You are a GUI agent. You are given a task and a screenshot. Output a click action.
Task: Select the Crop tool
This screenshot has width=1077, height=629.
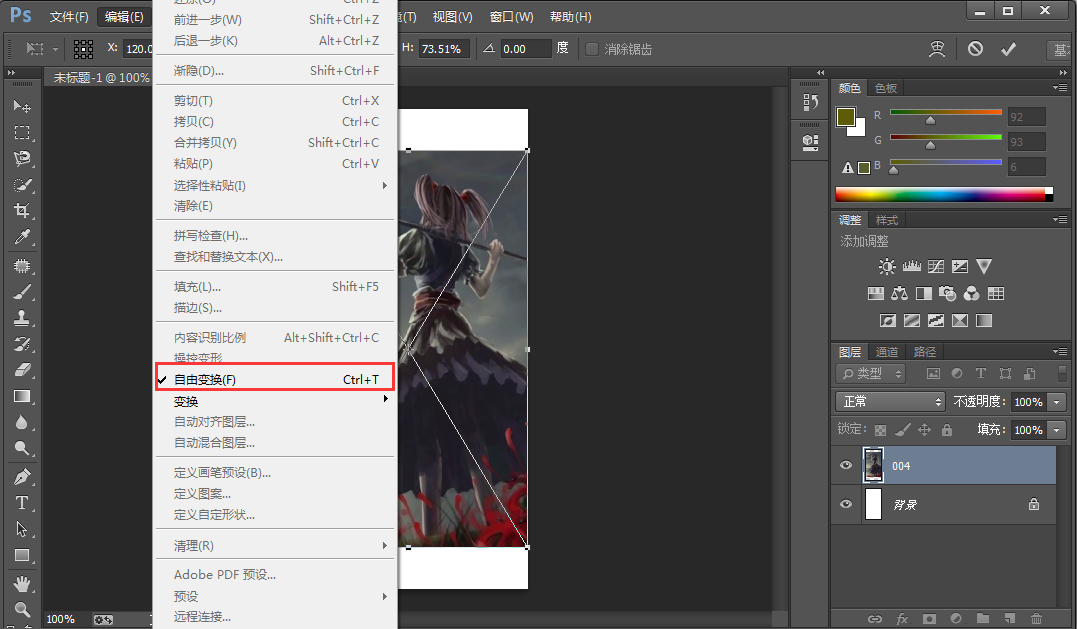[x=22, y=211]
